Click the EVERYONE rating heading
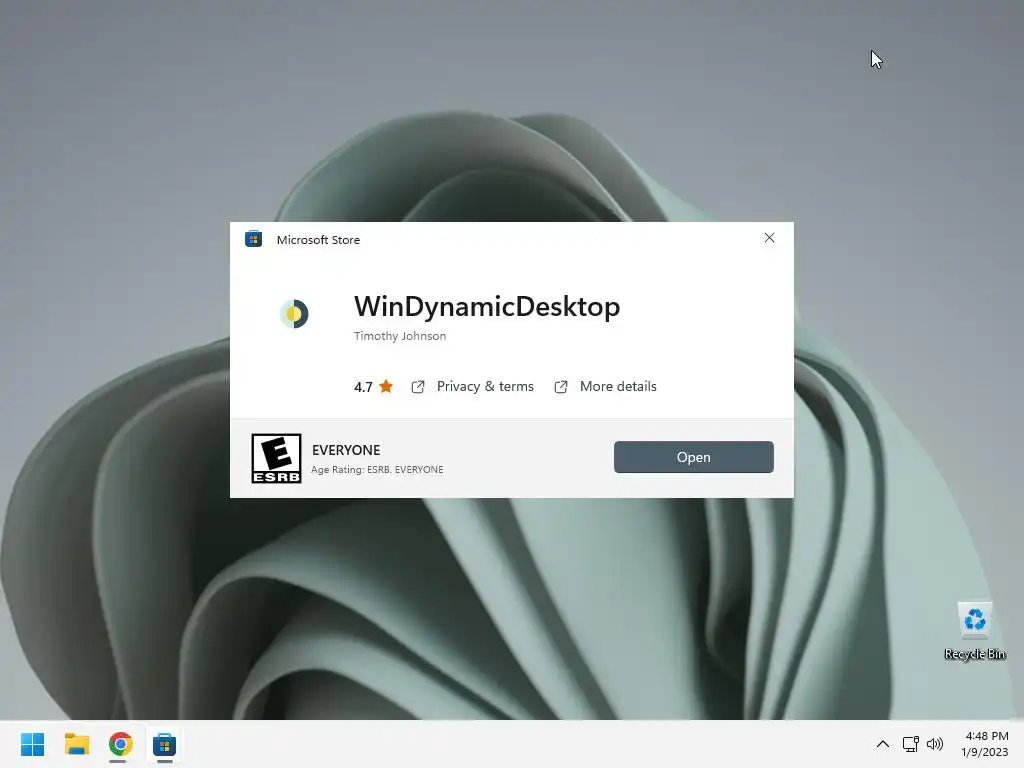The height and width of the screenshot is (768, 1024). (346, 450)
